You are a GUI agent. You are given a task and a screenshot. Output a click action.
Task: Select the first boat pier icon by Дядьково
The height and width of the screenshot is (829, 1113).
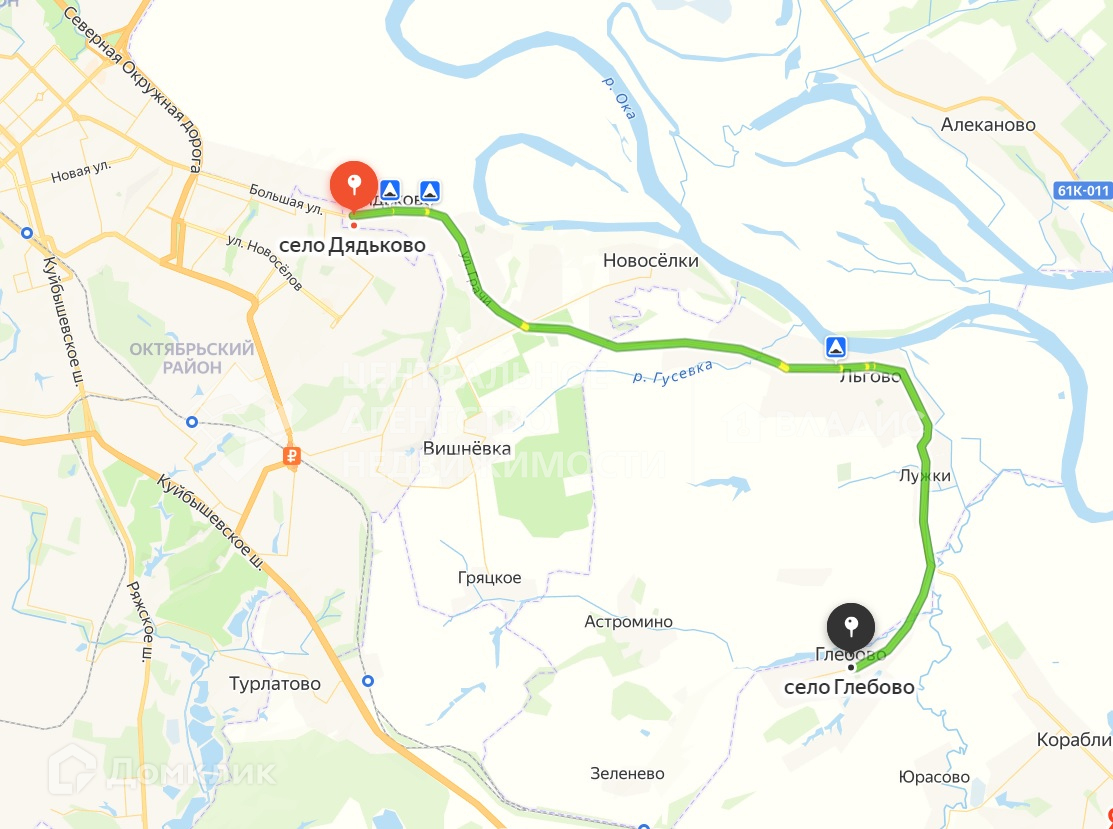click(x=390, y=190)
